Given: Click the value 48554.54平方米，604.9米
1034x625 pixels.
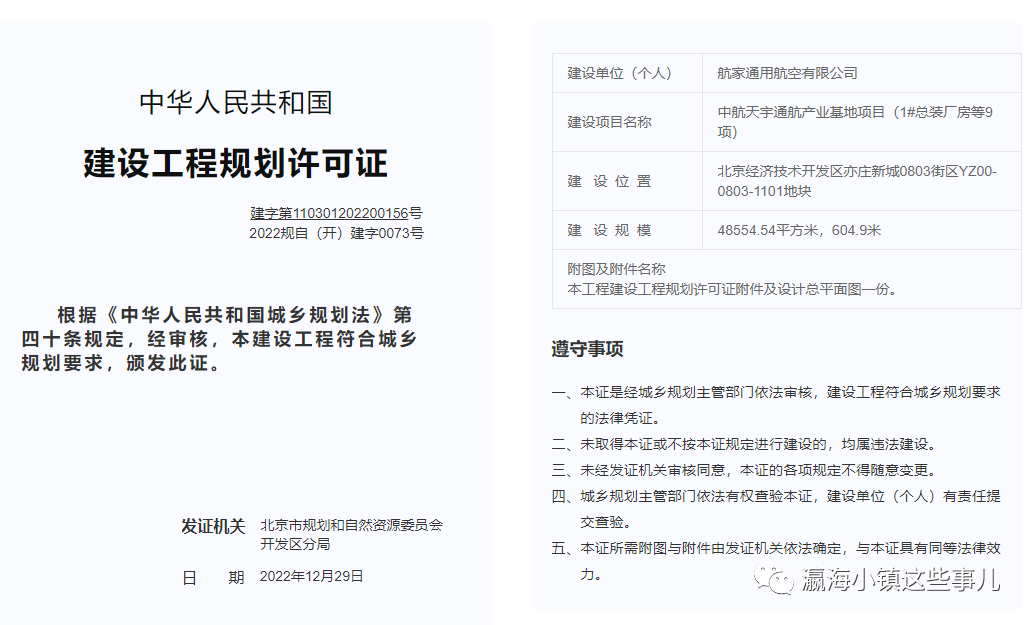Looking at the screenshot, I should 799,230.
